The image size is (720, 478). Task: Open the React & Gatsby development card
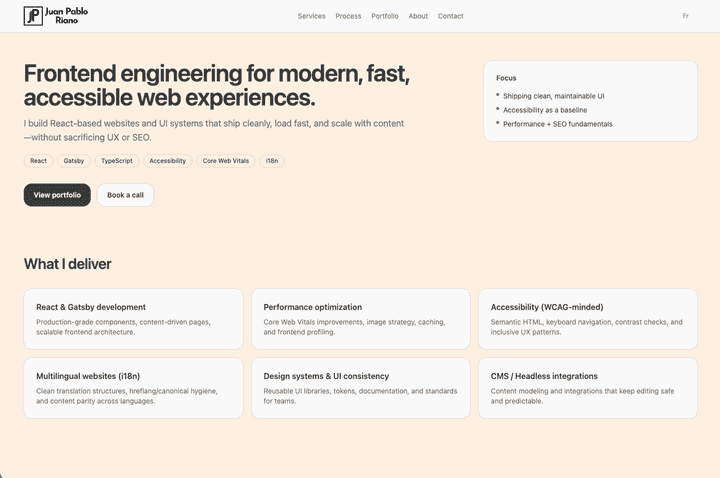click(x=133, y=319)
